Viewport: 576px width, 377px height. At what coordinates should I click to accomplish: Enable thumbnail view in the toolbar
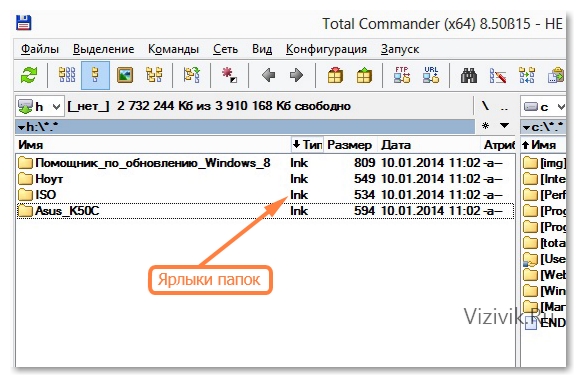coord(125,75)
